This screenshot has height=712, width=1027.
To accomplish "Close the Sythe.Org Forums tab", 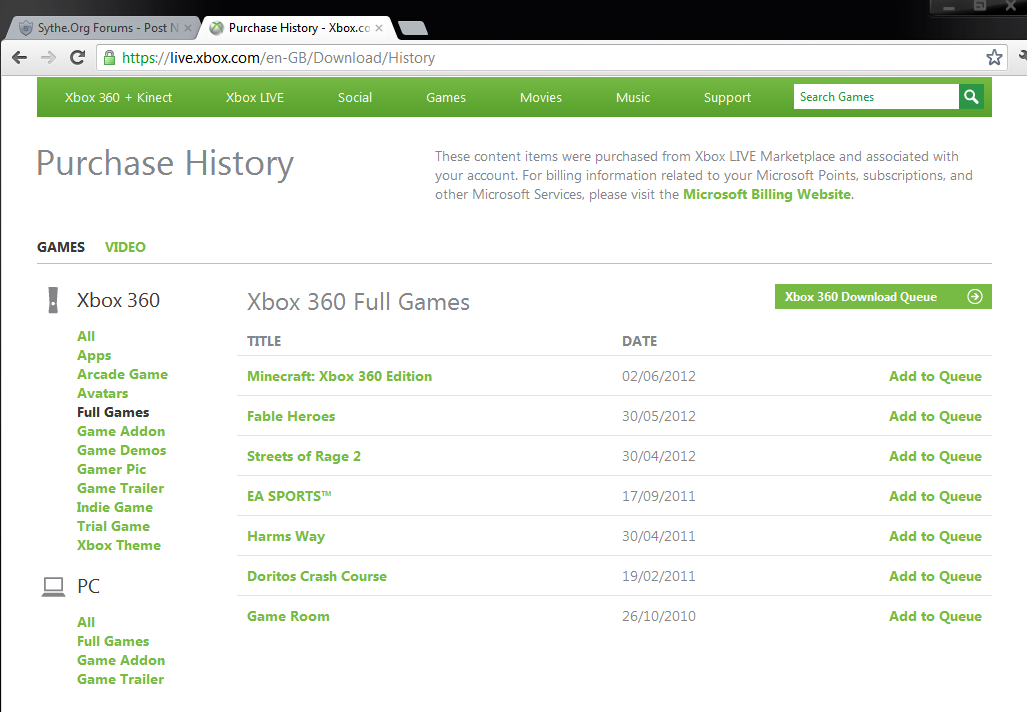I will [188, 28].
